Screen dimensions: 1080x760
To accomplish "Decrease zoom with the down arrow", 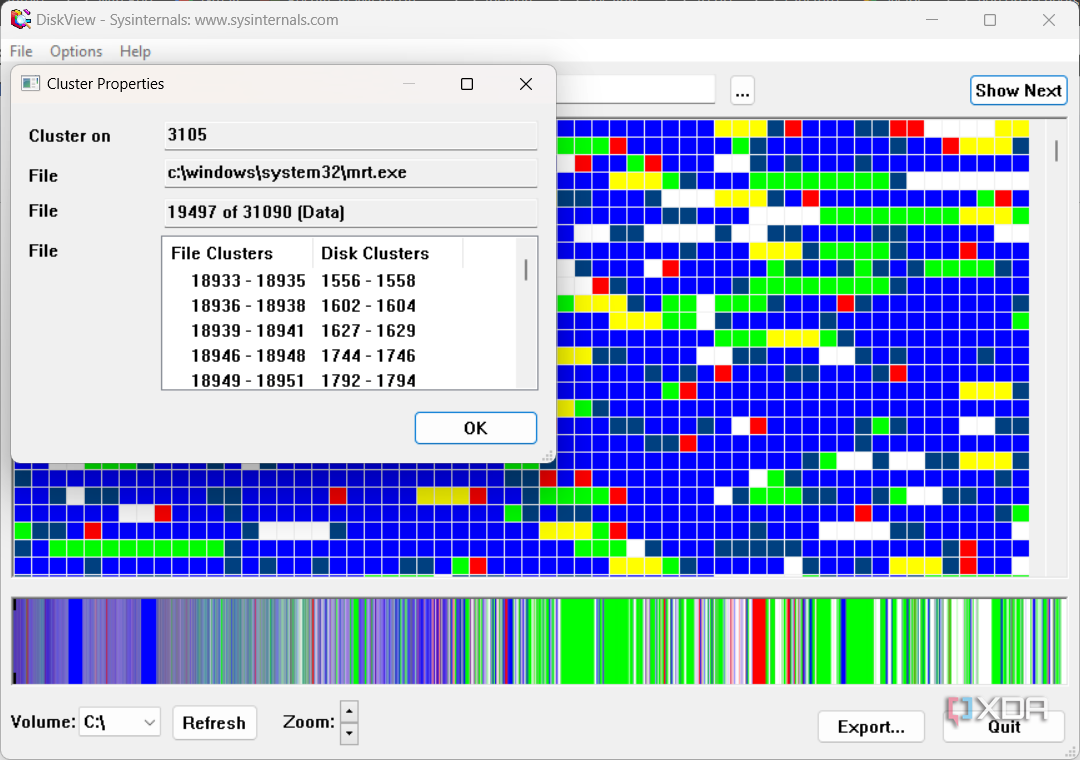I will [x=349, y=733].
